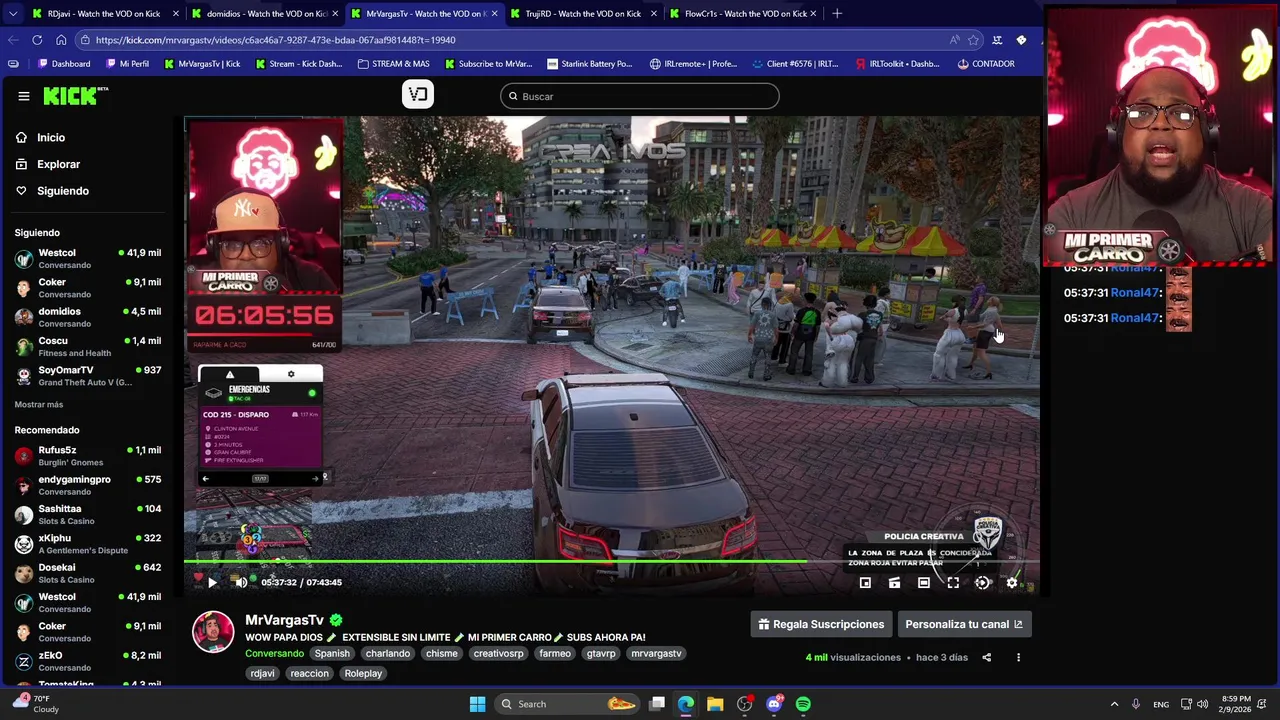This screenshot has width=1280, height=720.
Task: Open STREAM & MAS bookmarks folder
Action: tap(393, 64)
